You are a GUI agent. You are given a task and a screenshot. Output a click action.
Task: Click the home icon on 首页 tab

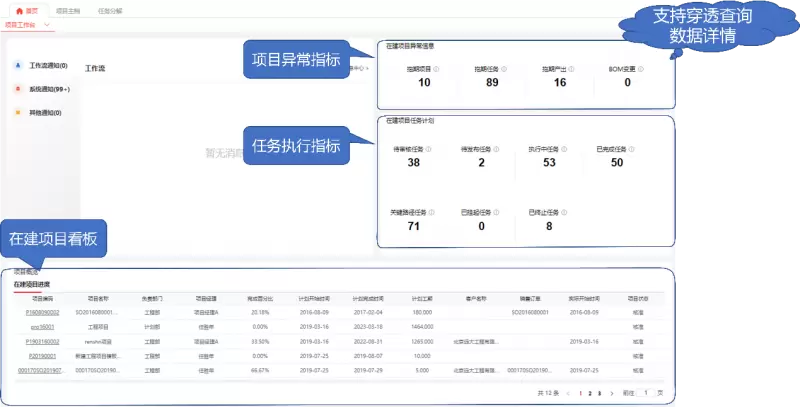coord(18,9)
